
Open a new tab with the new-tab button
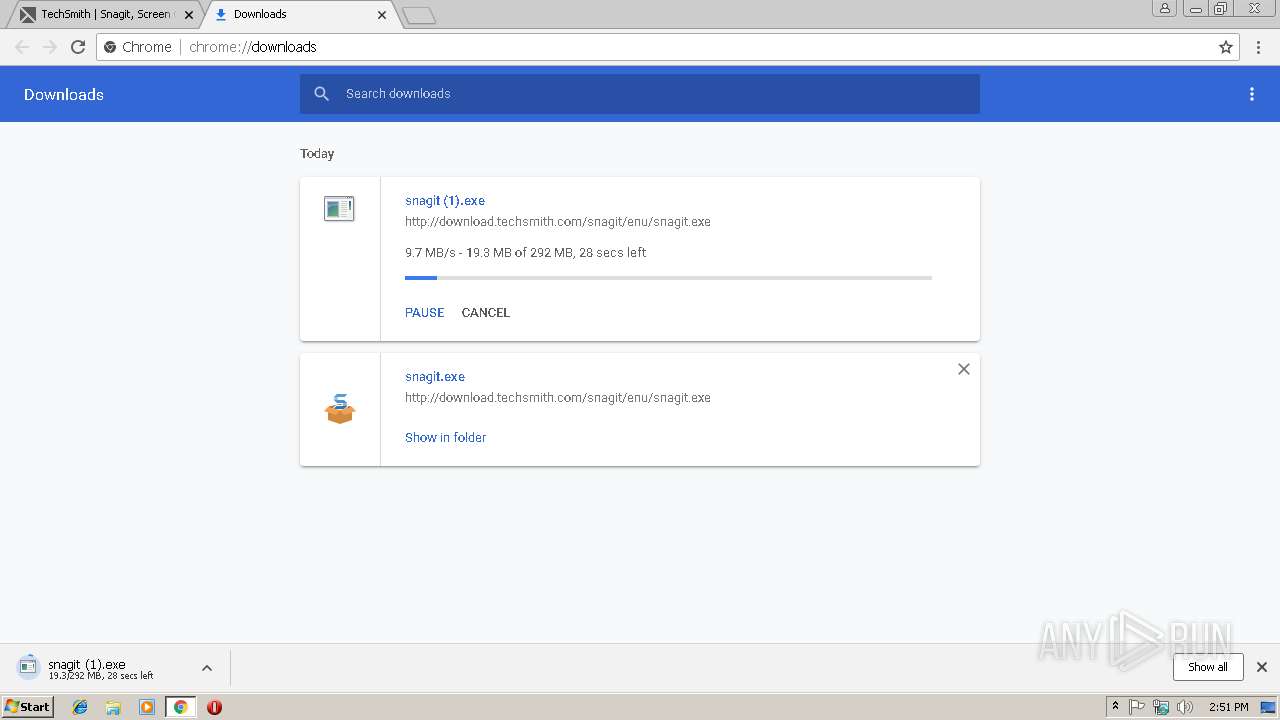418,15
